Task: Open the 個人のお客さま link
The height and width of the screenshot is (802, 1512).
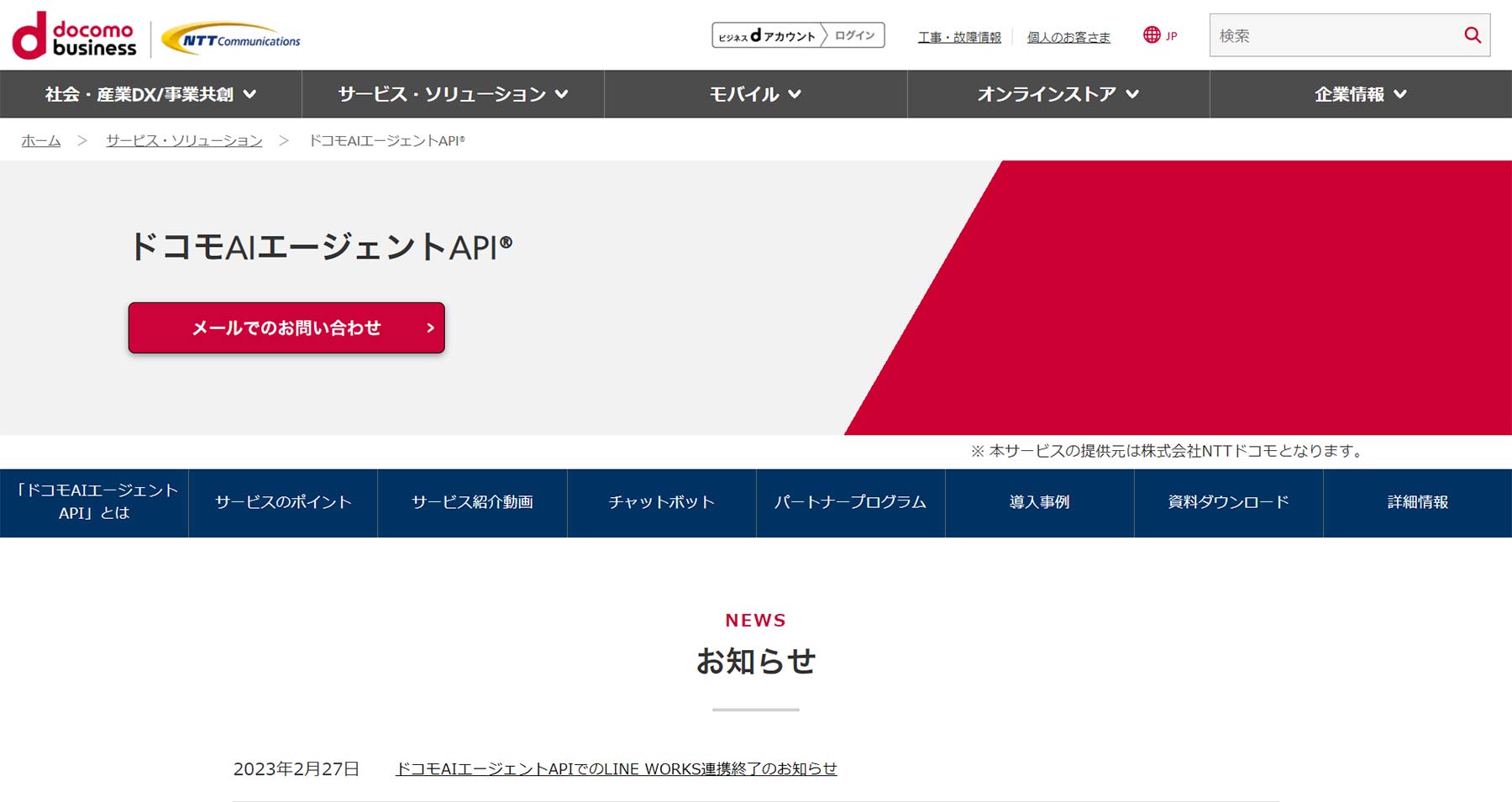Action: tap(1068, 37)
